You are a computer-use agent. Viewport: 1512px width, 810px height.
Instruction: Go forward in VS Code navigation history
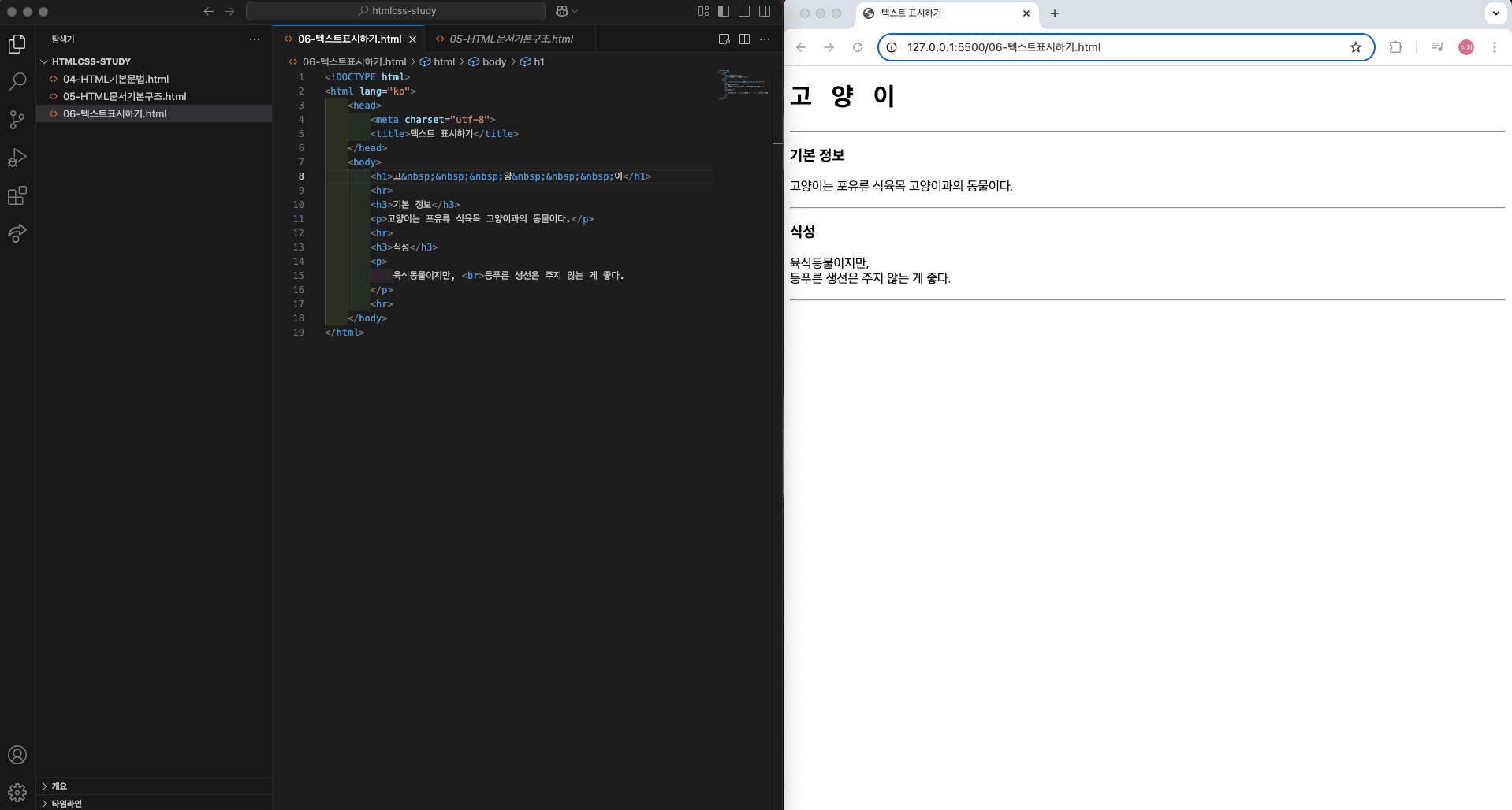coord(229,11)
